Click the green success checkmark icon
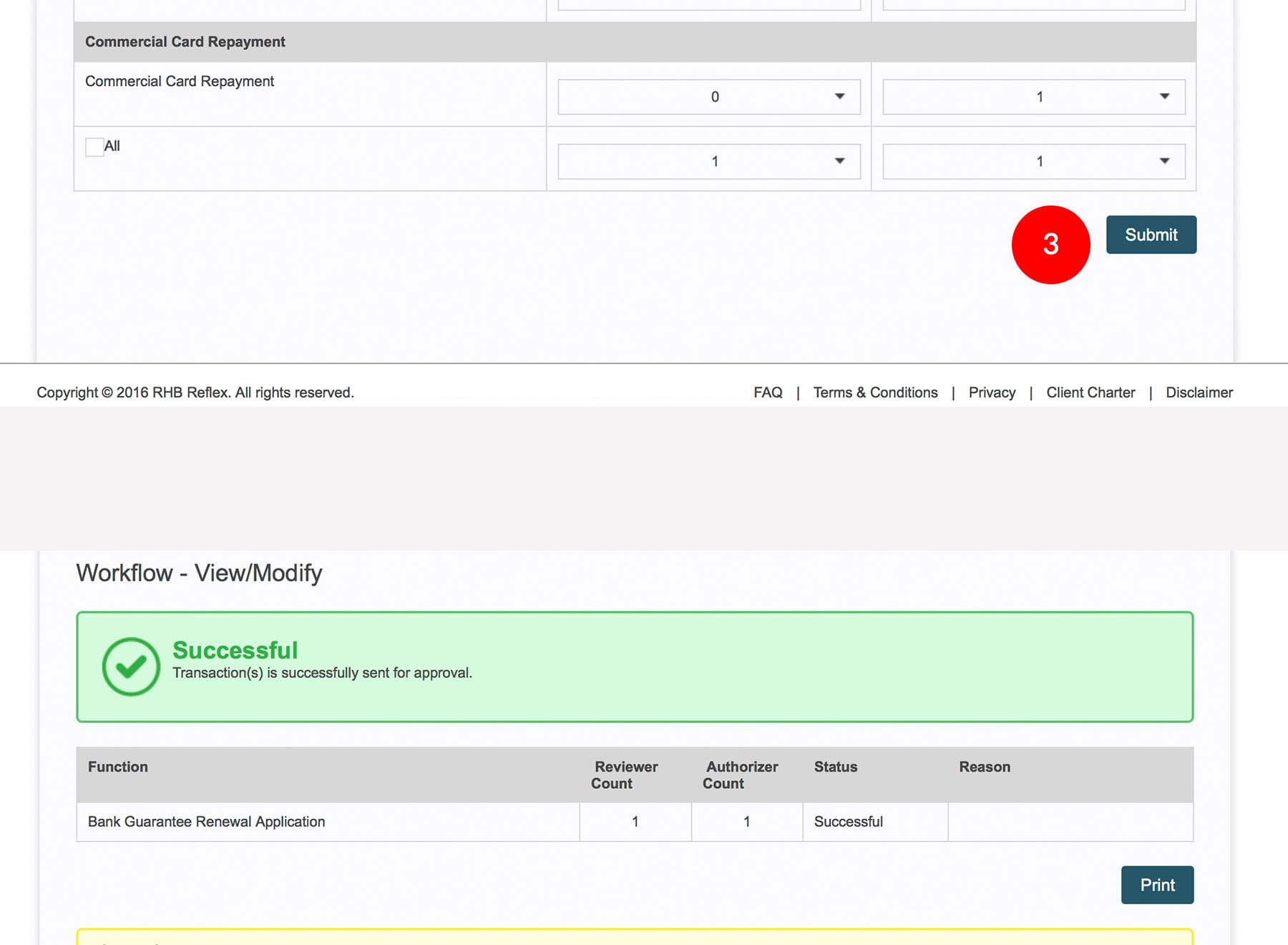Viewport: 1288px width, 945px height. (131, 667)
